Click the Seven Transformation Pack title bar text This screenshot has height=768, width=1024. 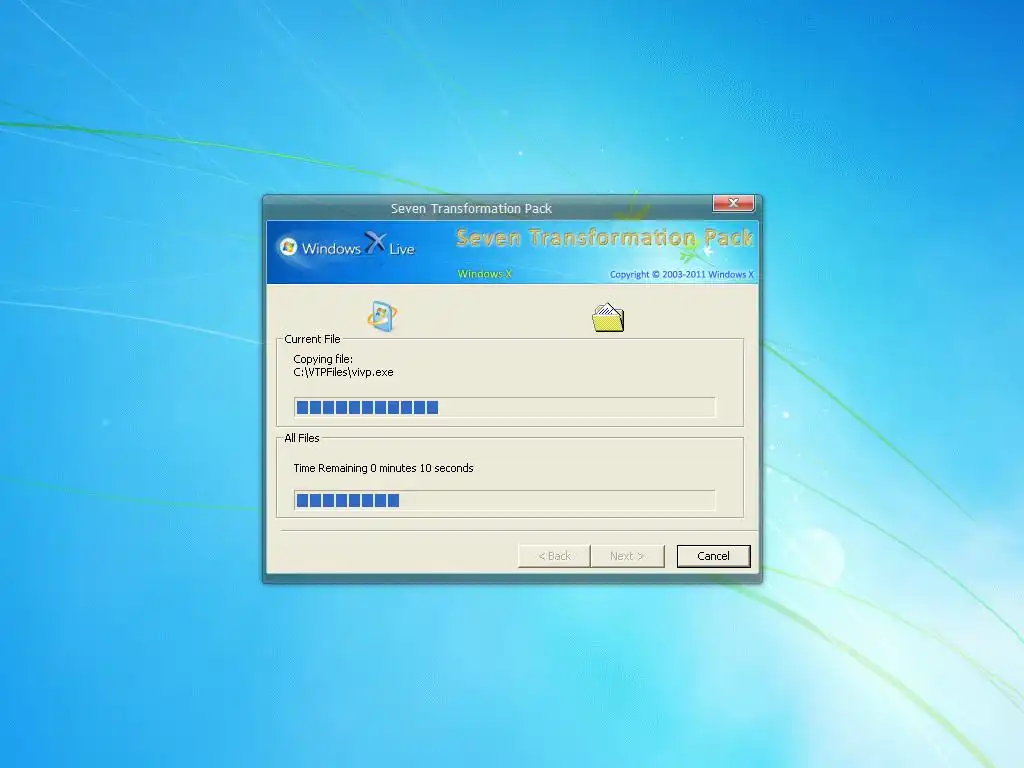[472, 208]
